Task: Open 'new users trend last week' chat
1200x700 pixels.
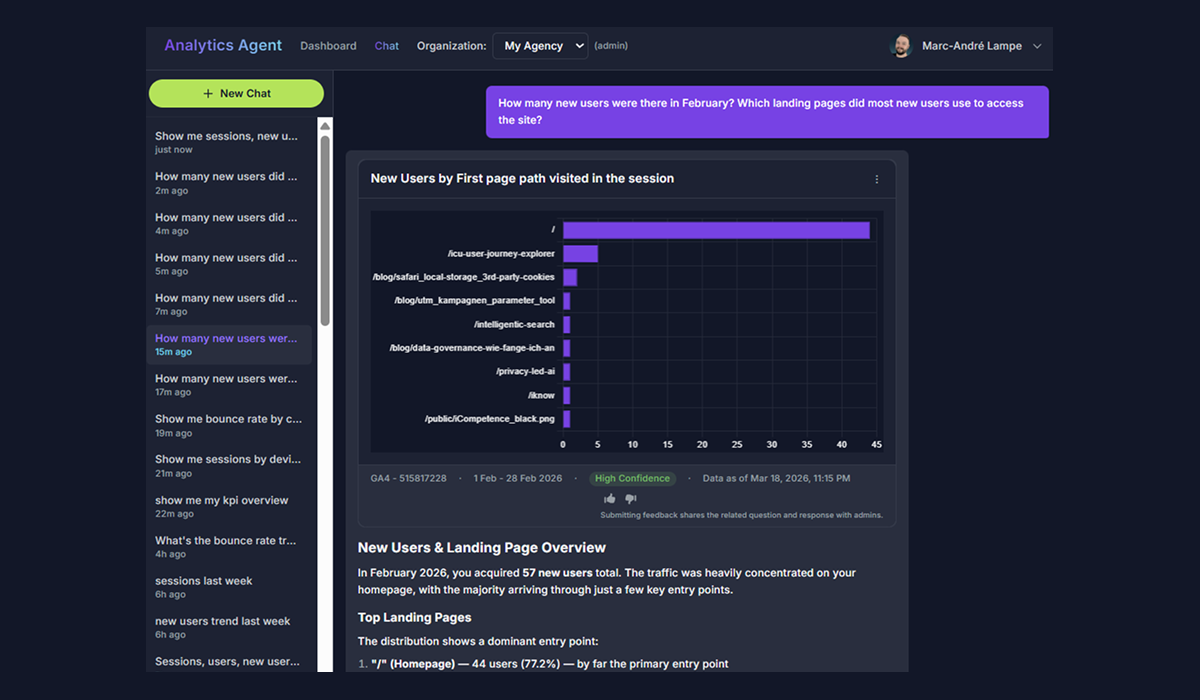Action: [x=231, y=627]
